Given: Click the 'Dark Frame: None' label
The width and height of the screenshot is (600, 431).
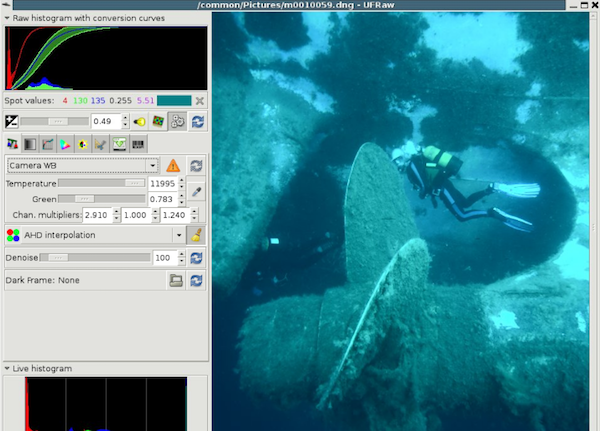Looking at the screenshot, I should (42, 280).
